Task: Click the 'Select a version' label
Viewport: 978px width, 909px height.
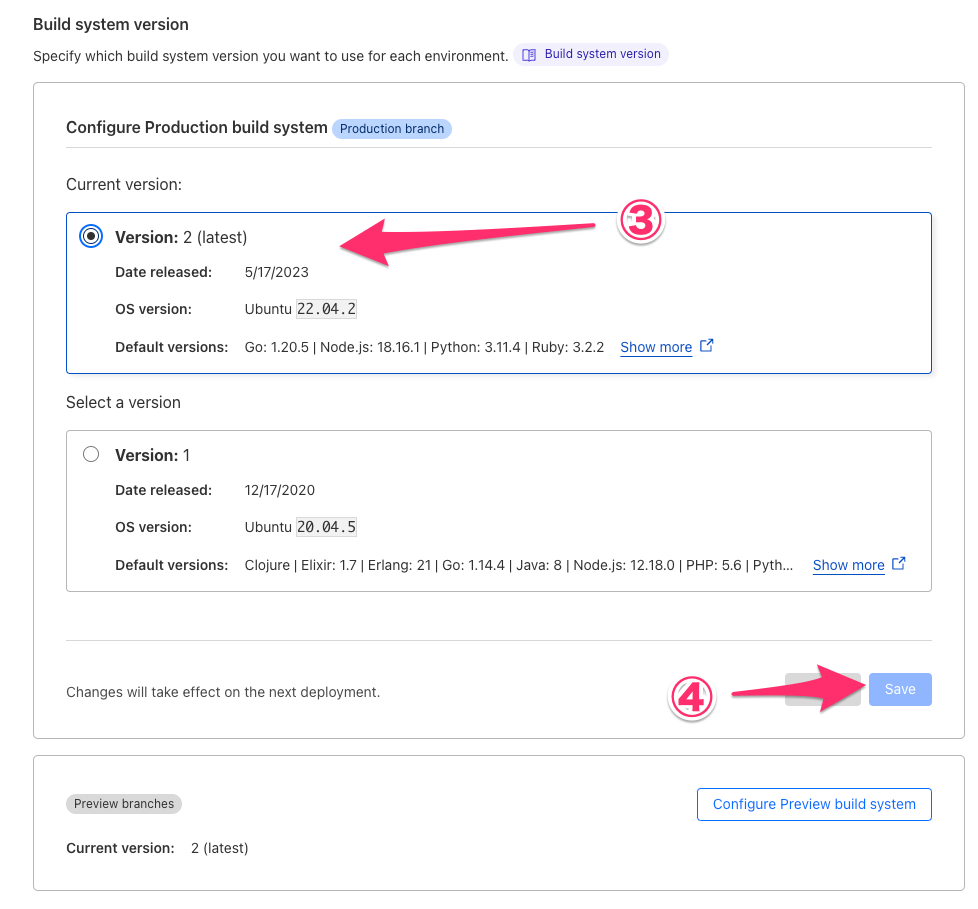Action: pyautogui.click(x=123, y=402)
